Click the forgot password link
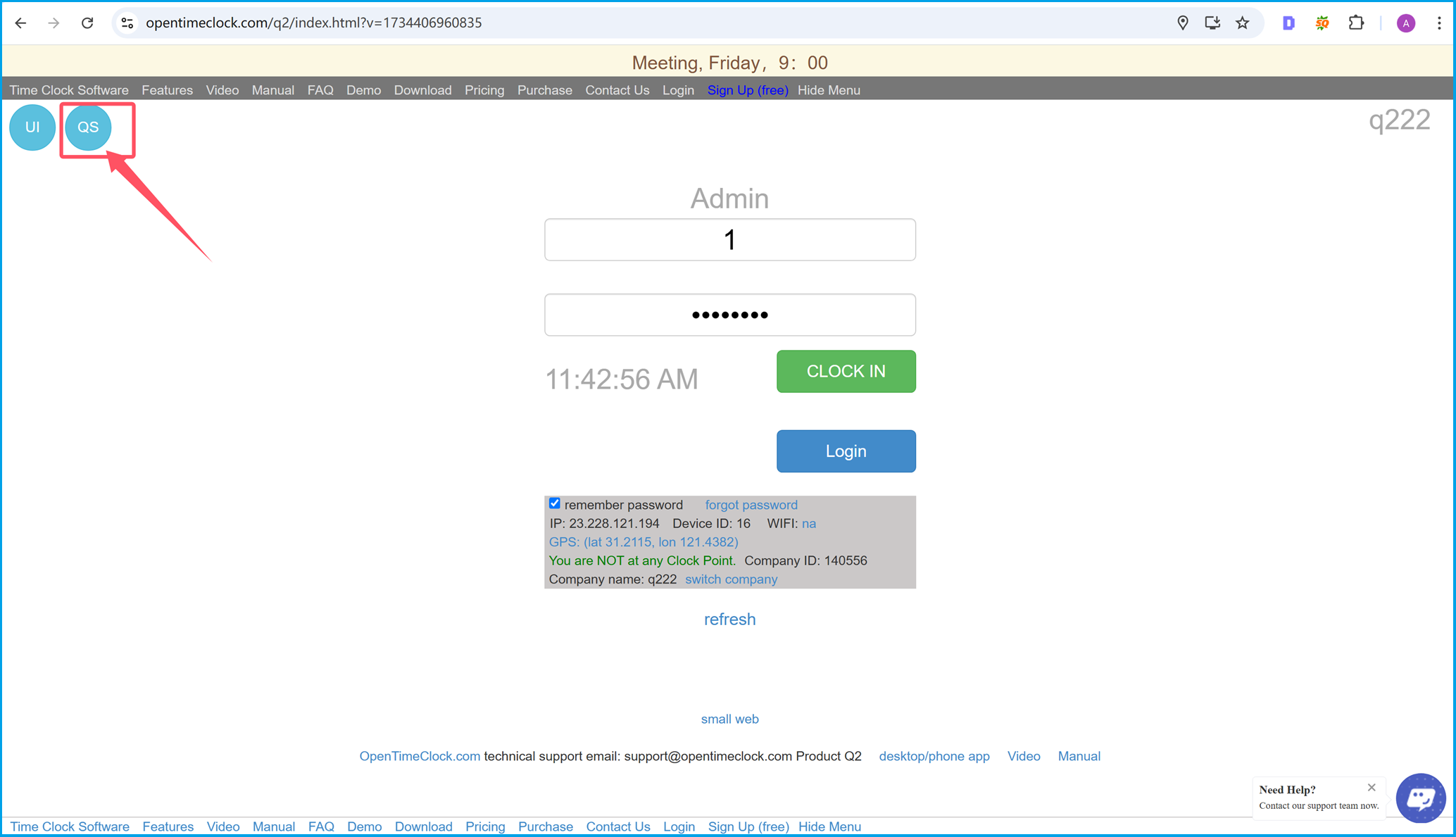The height and width of the screenshot is (837, 1456). tap(751, 504)
